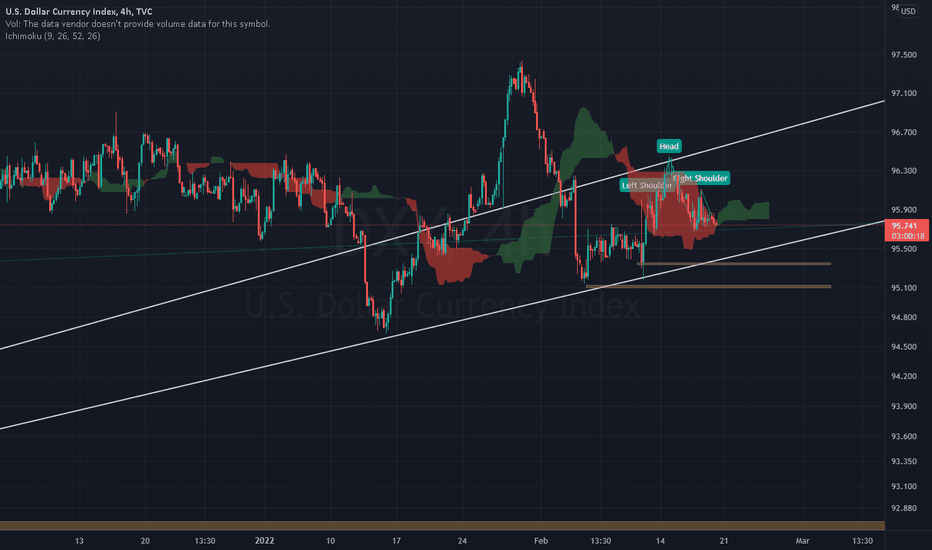Click the 'Left Shoulder' label
The image size is (932, 550).
click(x=647, y=186)
